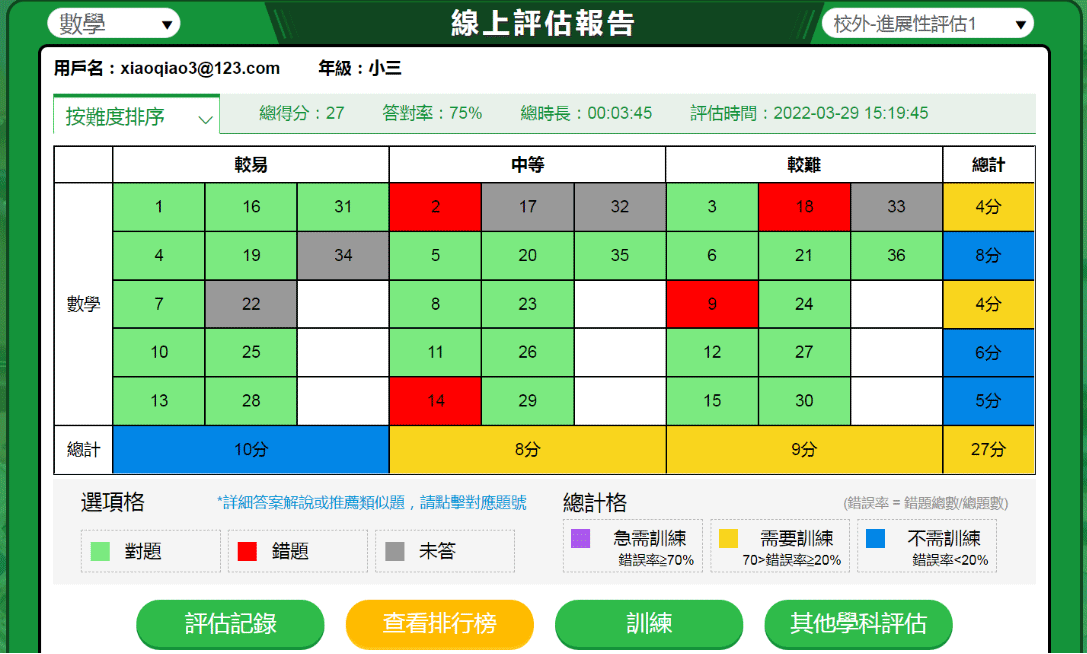Select correct question number 26
The image size is (1087, 654).
point(528,352)
